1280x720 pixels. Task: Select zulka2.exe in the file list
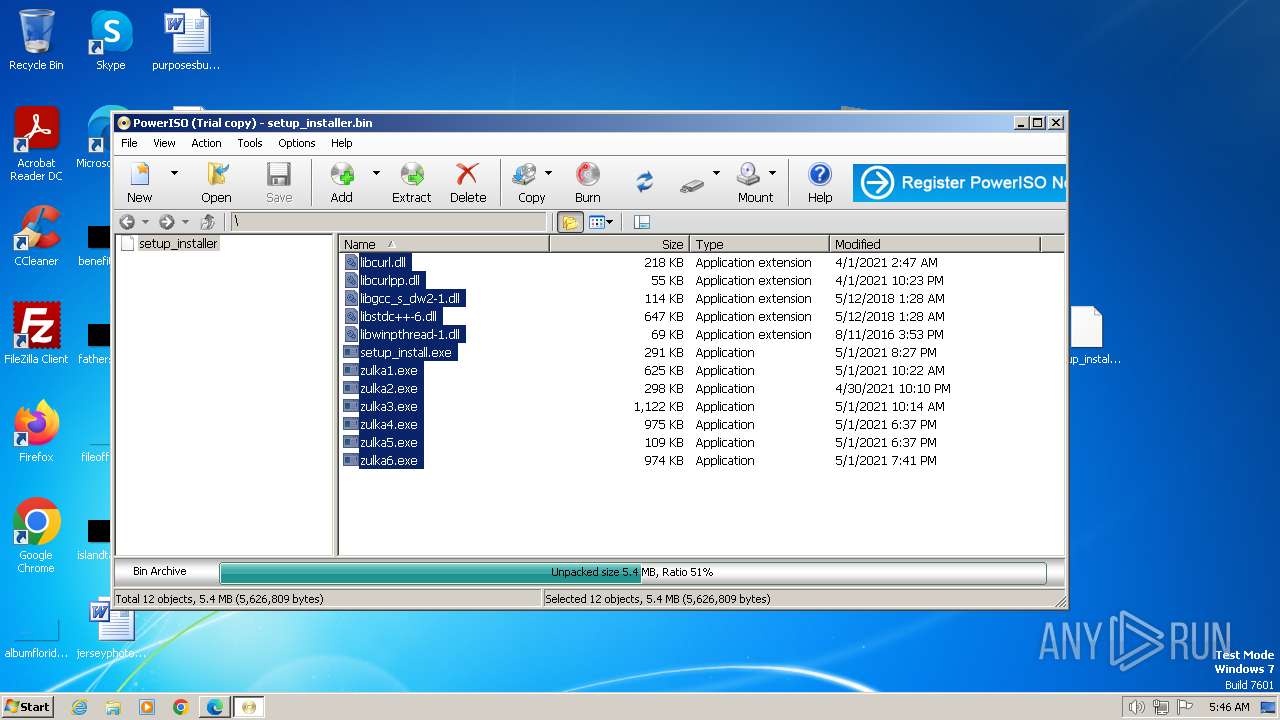tap(389, 388)
